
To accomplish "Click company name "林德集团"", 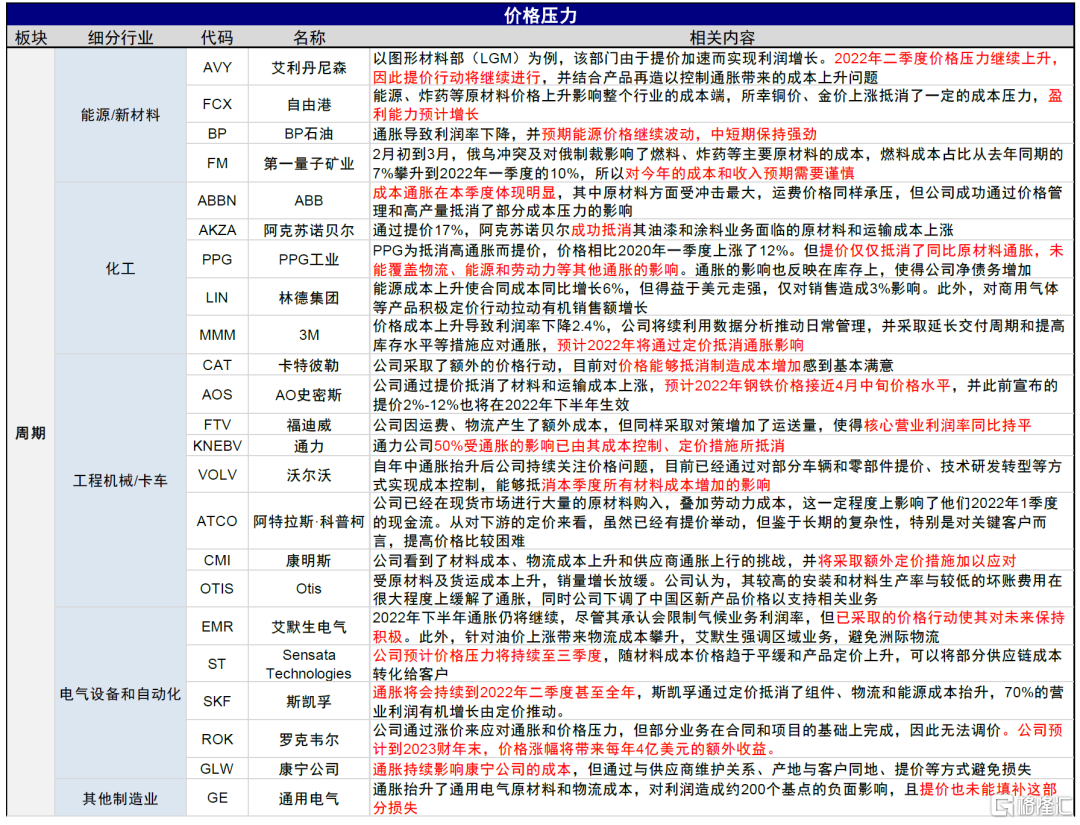I will pos(309,298).
